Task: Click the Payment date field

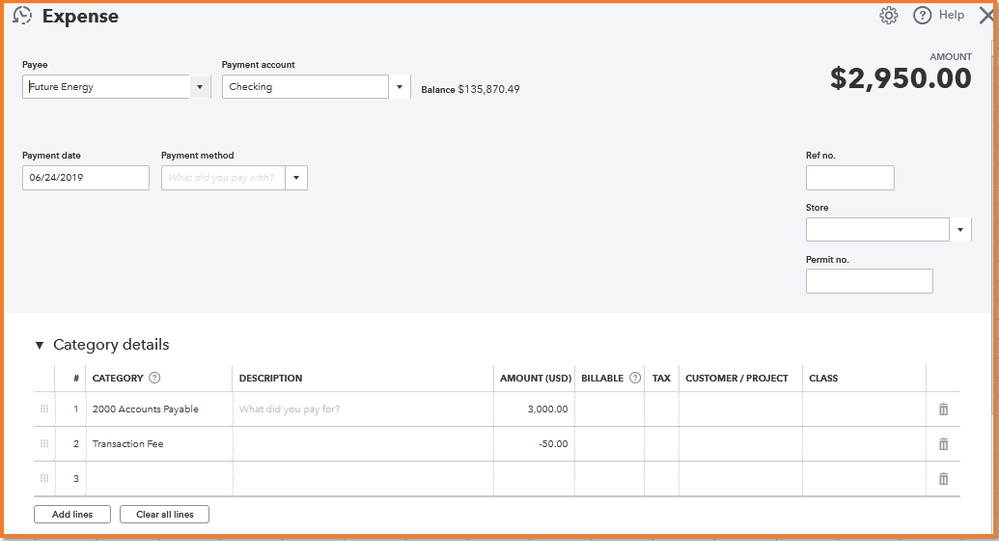Action: [x=85, y=178]
